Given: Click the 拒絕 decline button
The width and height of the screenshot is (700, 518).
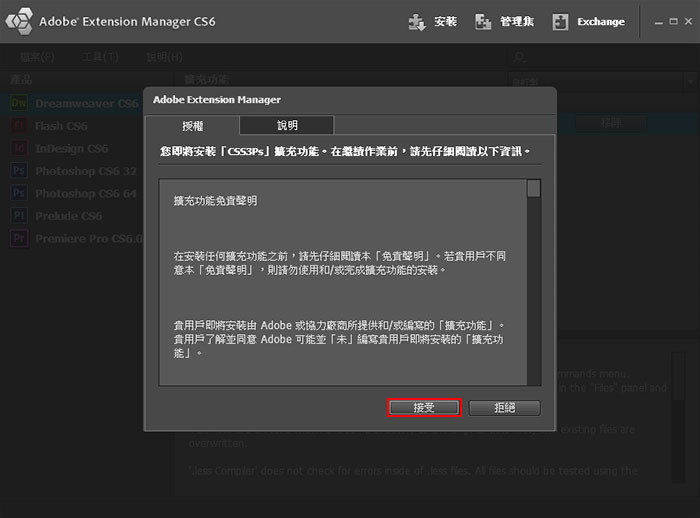Looking at the screenshot, I should point(504,407).
